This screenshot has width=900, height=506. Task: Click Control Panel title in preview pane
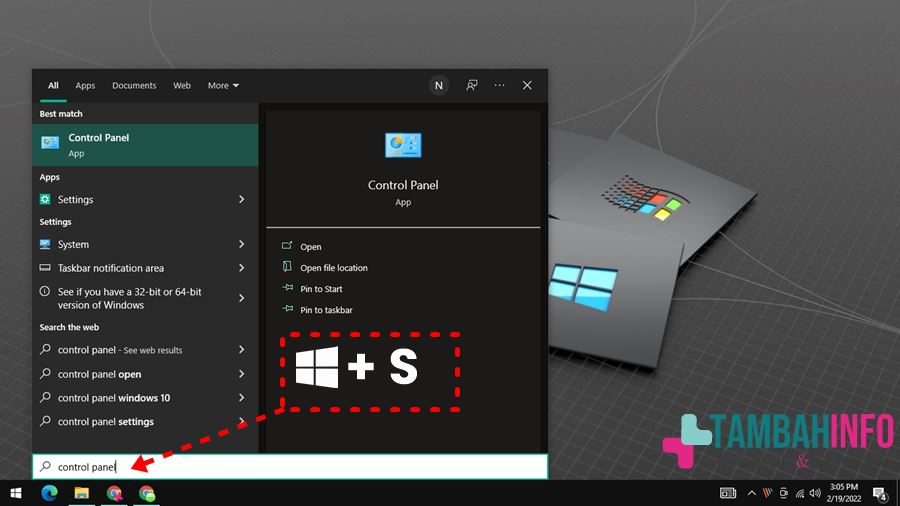point(403,185)
